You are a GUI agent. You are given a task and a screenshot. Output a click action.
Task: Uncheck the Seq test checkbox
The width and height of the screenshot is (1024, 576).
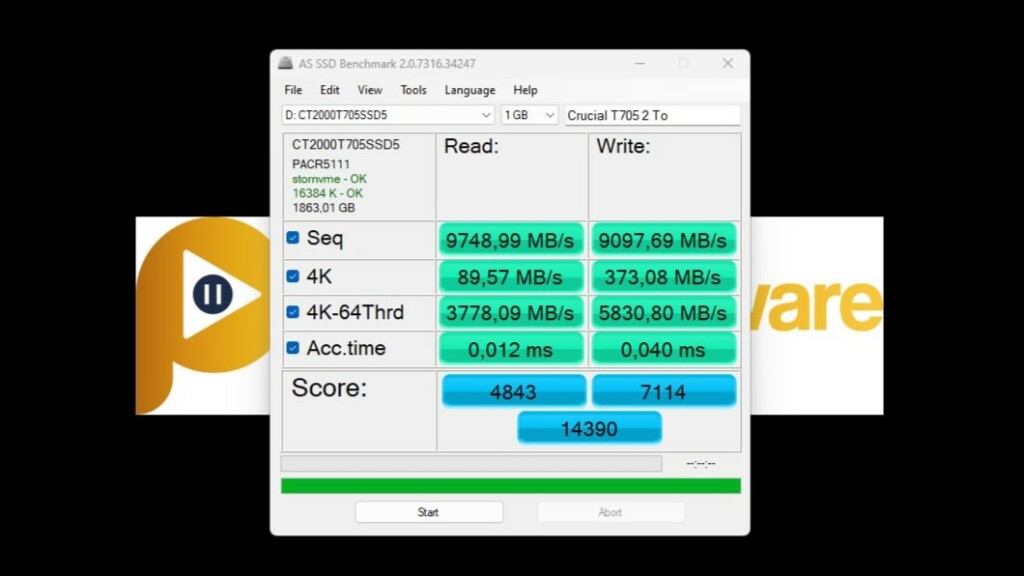(x=293, y=238)
